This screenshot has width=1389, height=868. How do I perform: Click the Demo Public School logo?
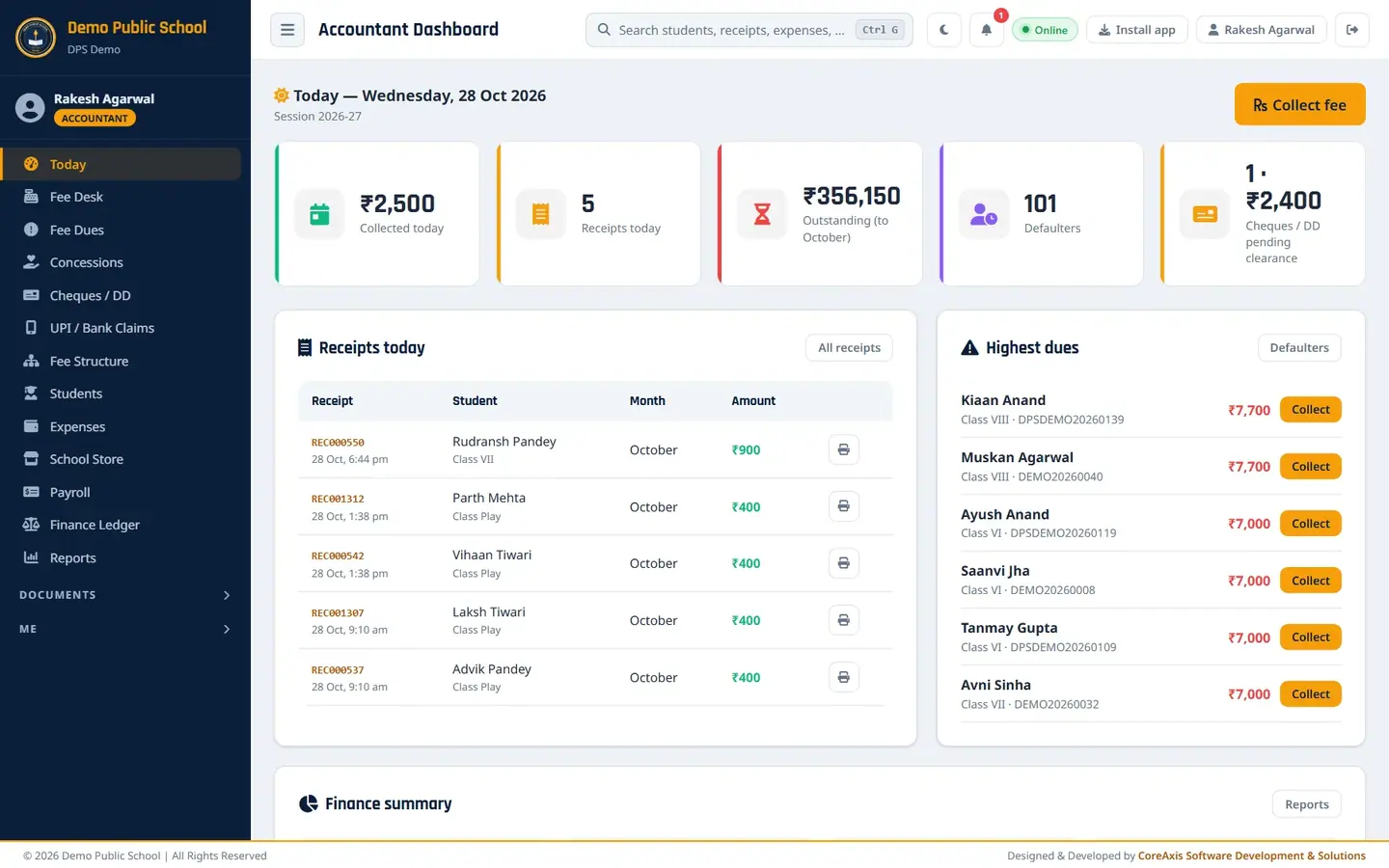point(36,38)
